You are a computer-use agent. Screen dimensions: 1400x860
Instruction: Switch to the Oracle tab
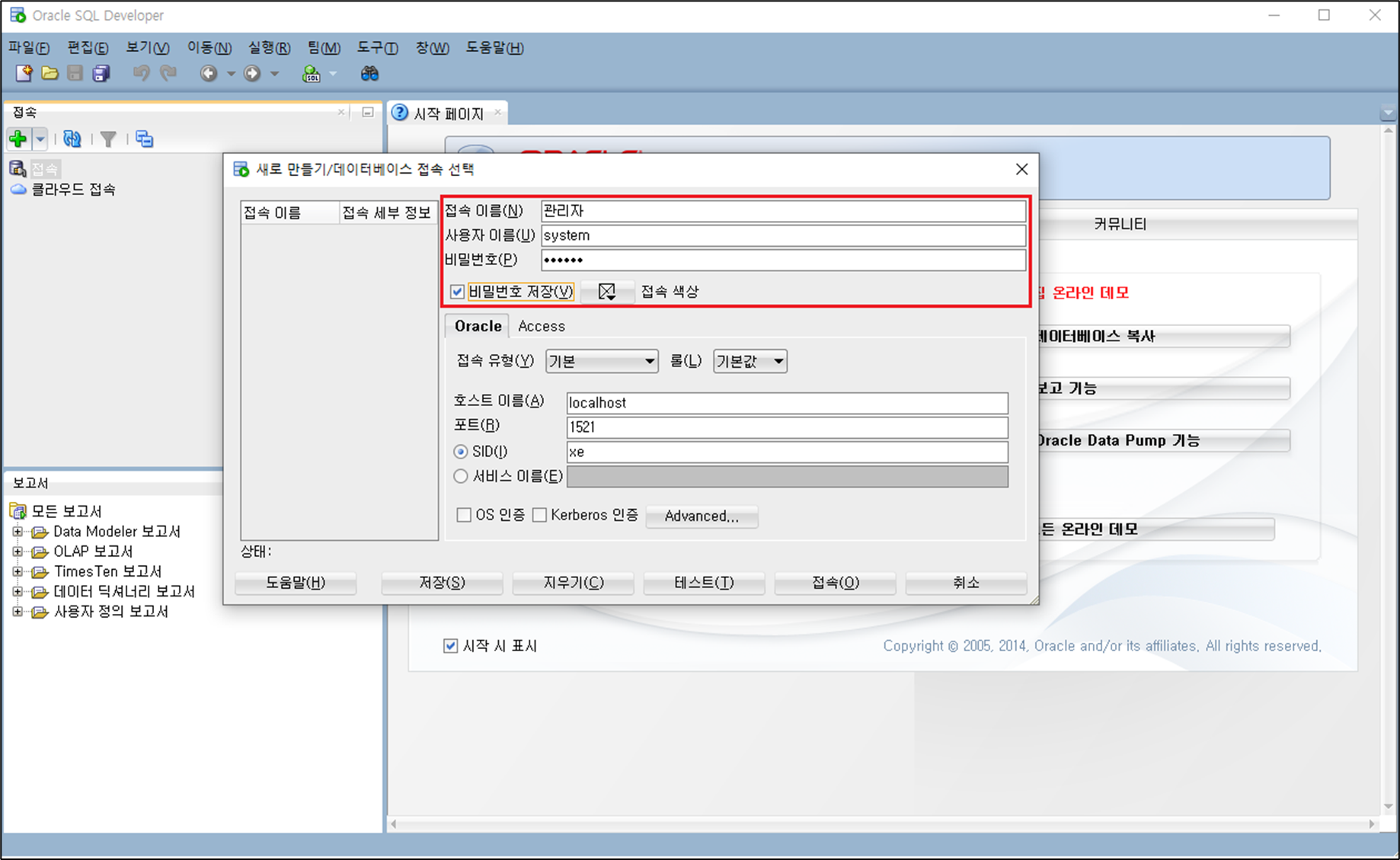[478, 326]
